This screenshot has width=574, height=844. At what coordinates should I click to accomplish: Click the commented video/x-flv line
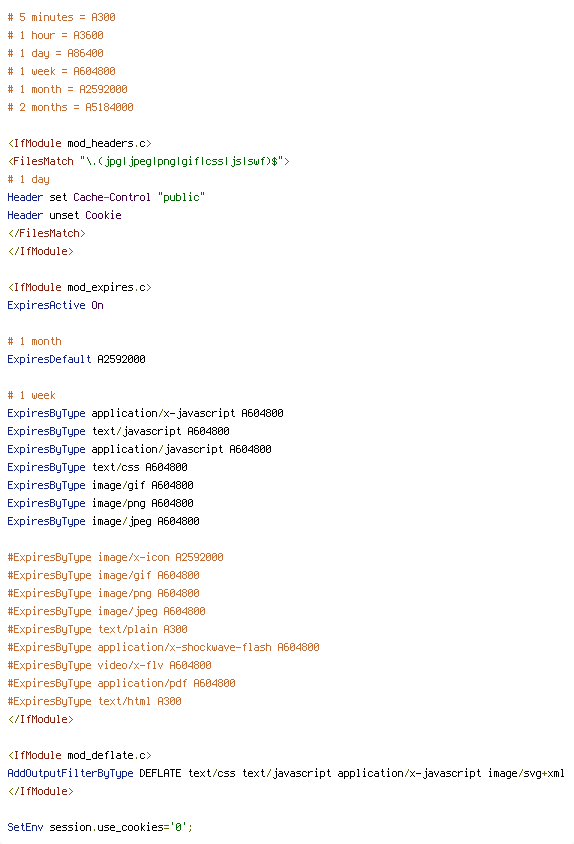coord(109,665)
